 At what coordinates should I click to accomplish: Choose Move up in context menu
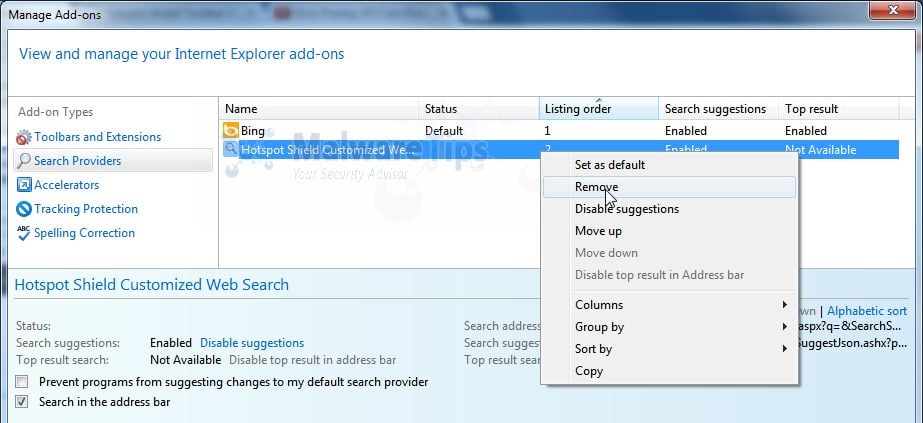pos(669,231)
